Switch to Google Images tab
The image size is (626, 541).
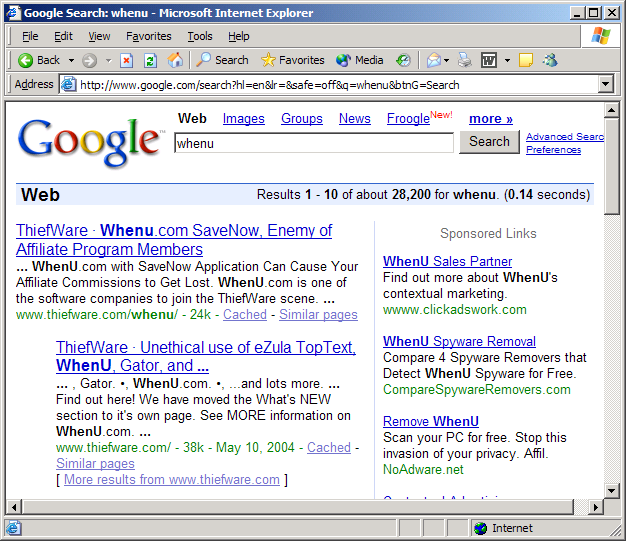(244, 119)
